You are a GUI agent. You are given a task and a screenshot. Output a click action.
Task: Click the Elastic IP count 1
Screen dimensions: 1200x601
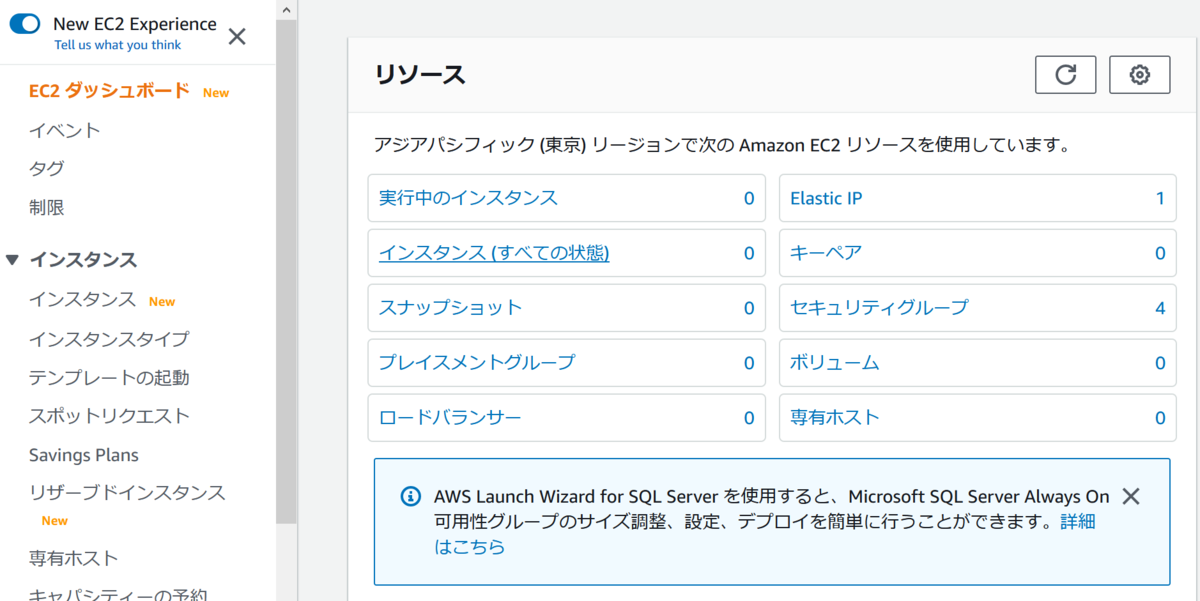1160,198
